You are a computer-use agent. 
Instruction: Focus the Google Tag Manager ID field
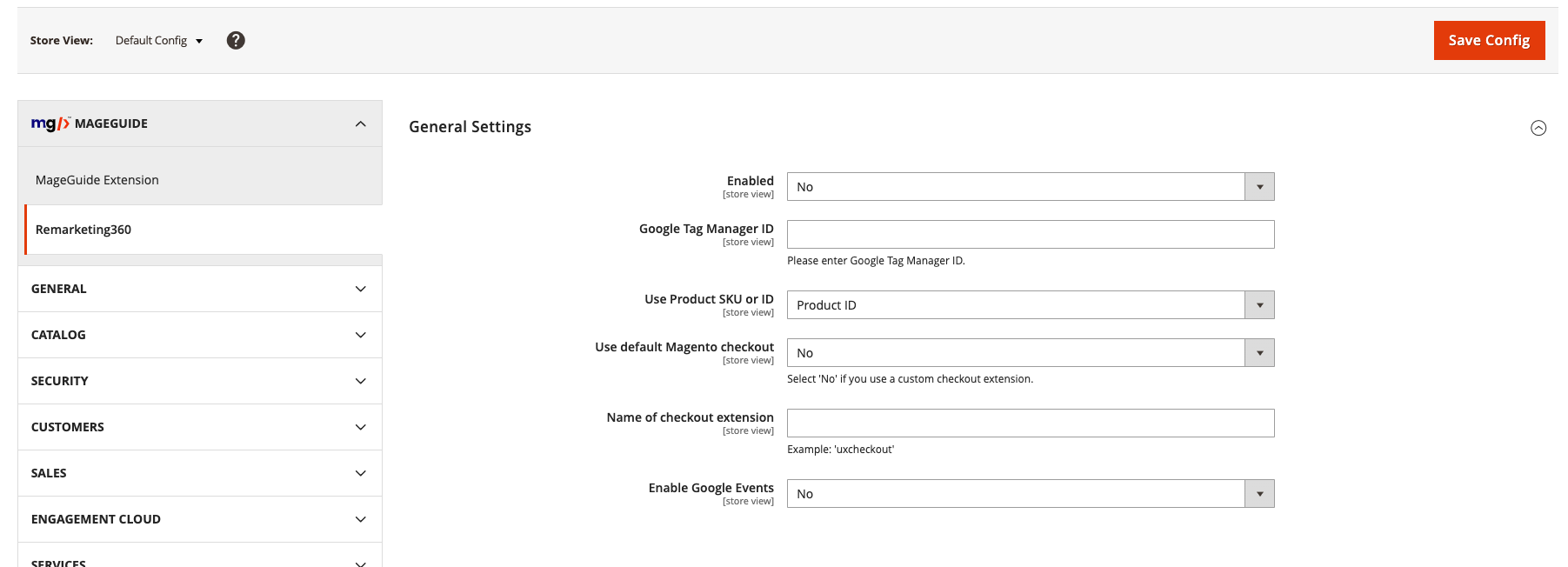(1030, 235)
